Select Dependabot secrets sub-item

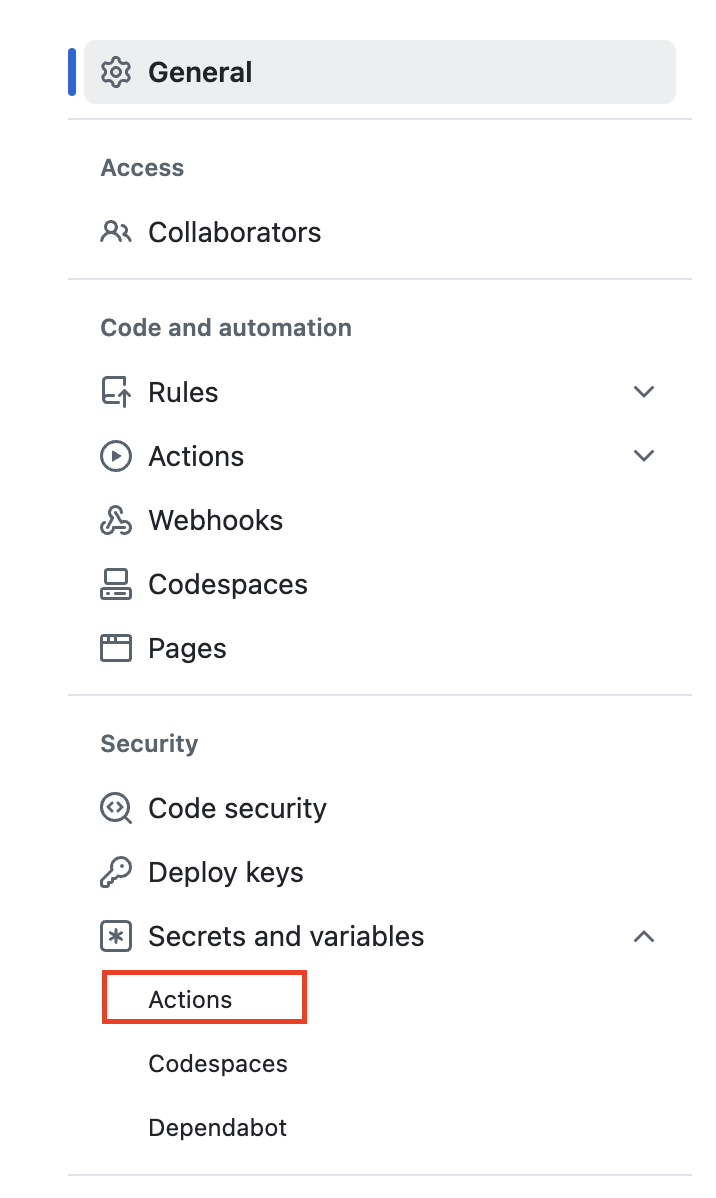[x=217, y=1128]
